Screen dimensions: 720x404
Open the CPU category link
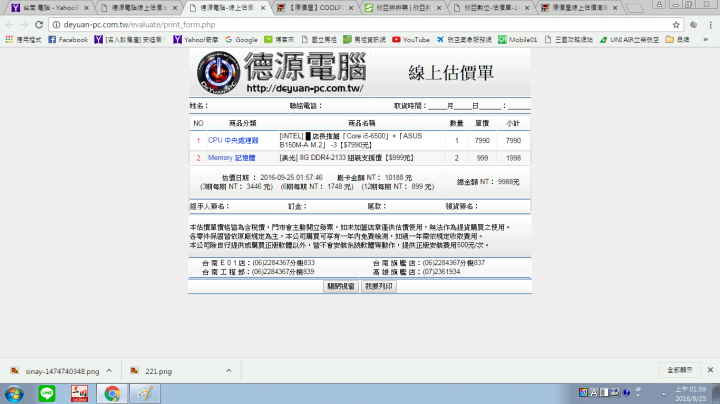(233, 140)
